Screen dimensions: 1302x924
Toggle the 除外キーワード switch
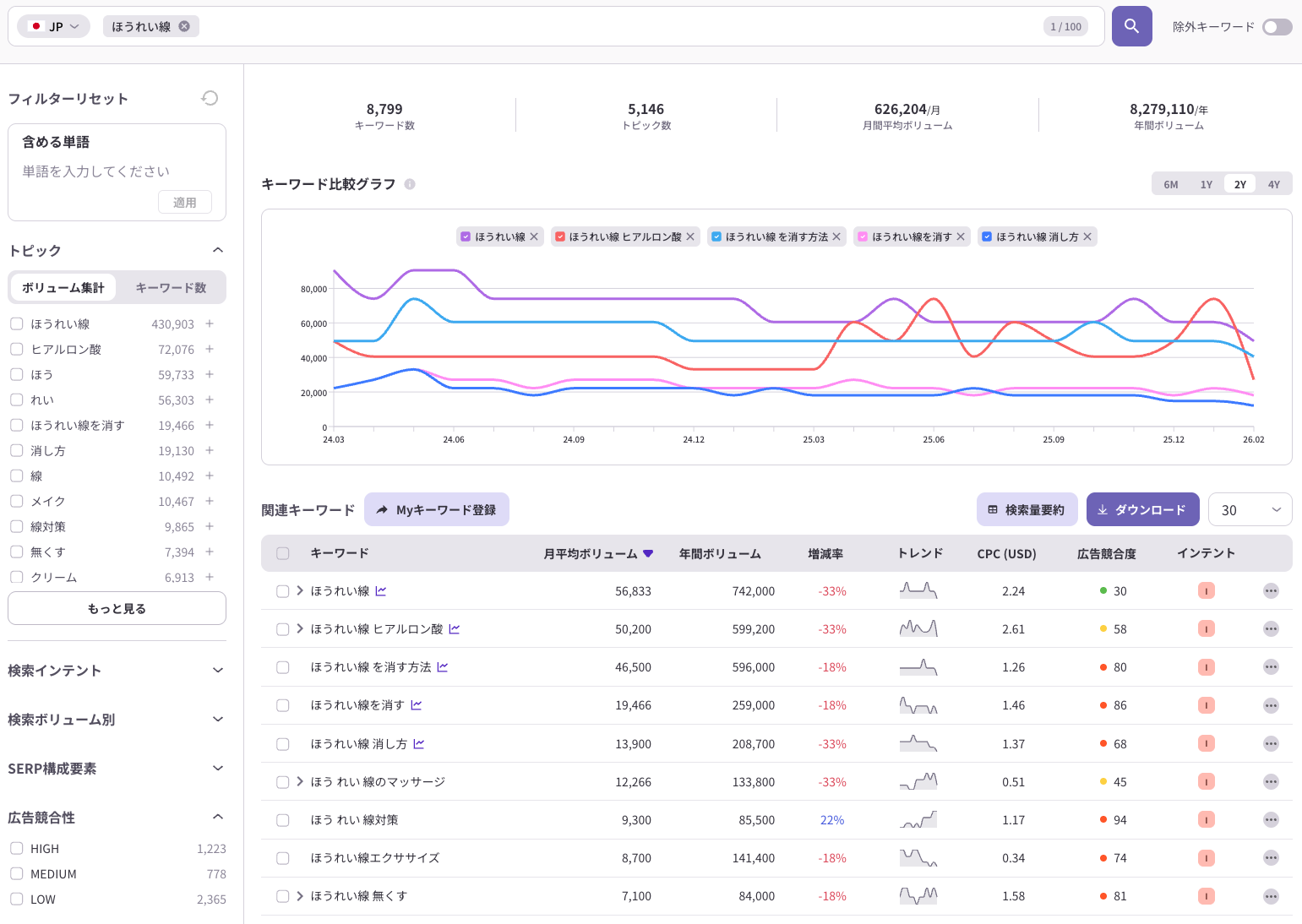[1277, 27]
